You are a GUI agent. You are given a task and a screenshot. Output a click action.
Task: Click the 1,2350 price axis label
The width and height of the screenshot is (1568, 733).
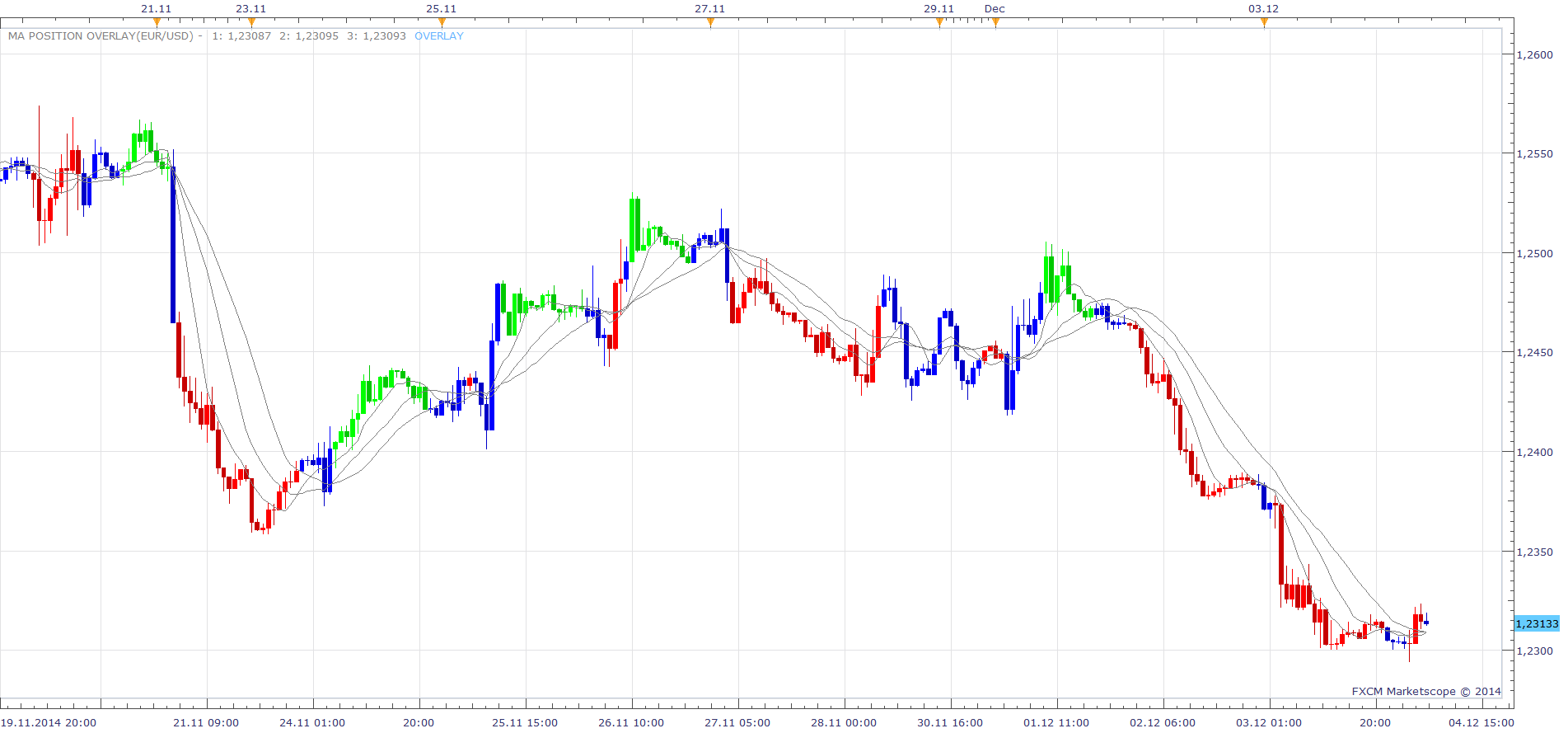click(x=1535, y=552)
